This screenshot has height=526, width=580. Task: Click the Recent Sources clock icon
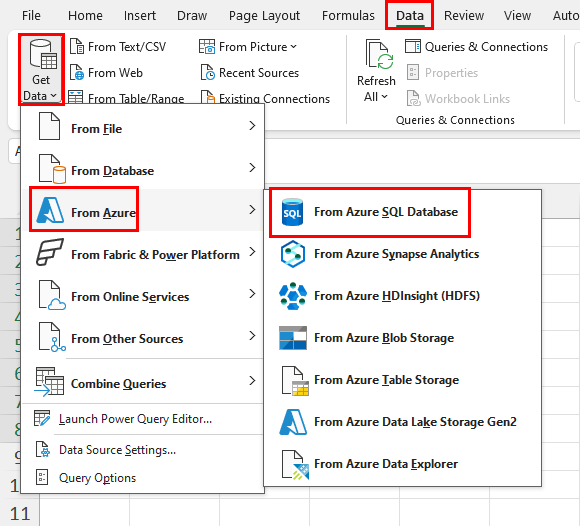click(207, 73)
